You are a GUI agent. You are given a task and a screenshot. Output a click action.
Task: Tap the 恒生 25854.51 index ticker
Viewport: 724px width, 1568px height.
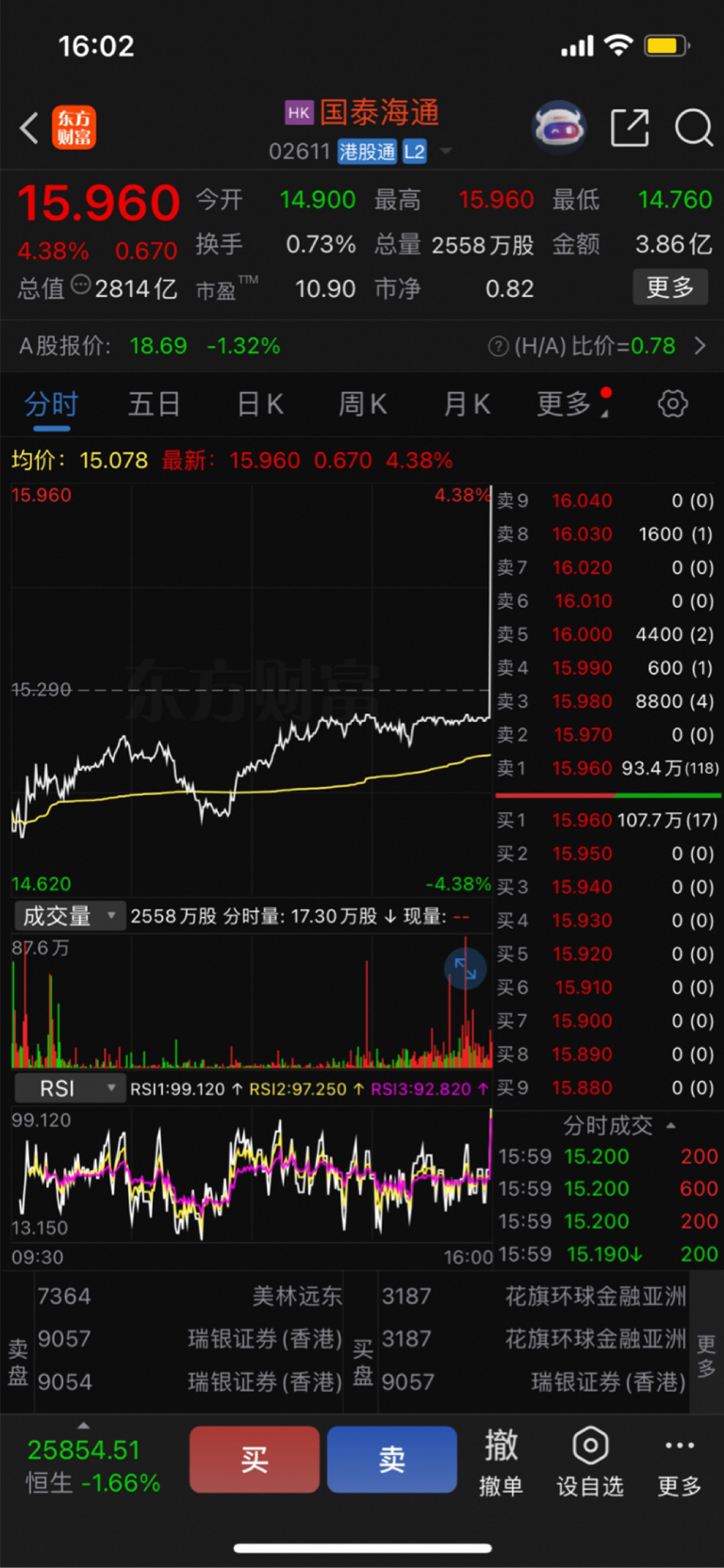(92, 1466)
